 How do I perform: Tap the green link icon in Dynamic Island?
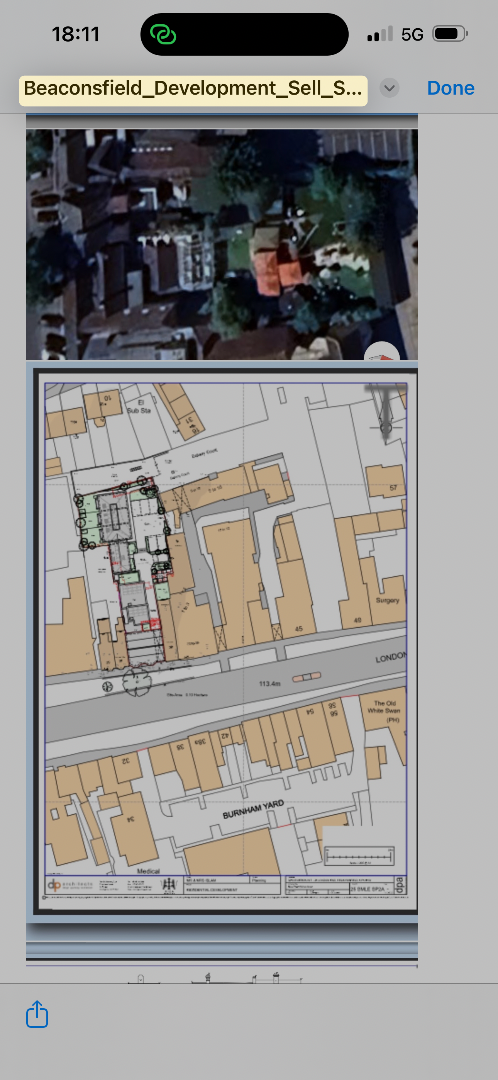point(164,34)
